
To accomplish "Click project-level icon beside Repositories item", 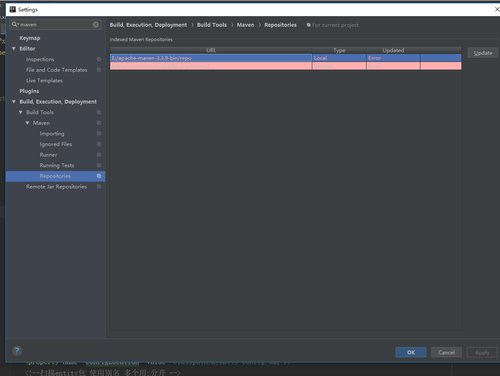I will pos(99,176).
